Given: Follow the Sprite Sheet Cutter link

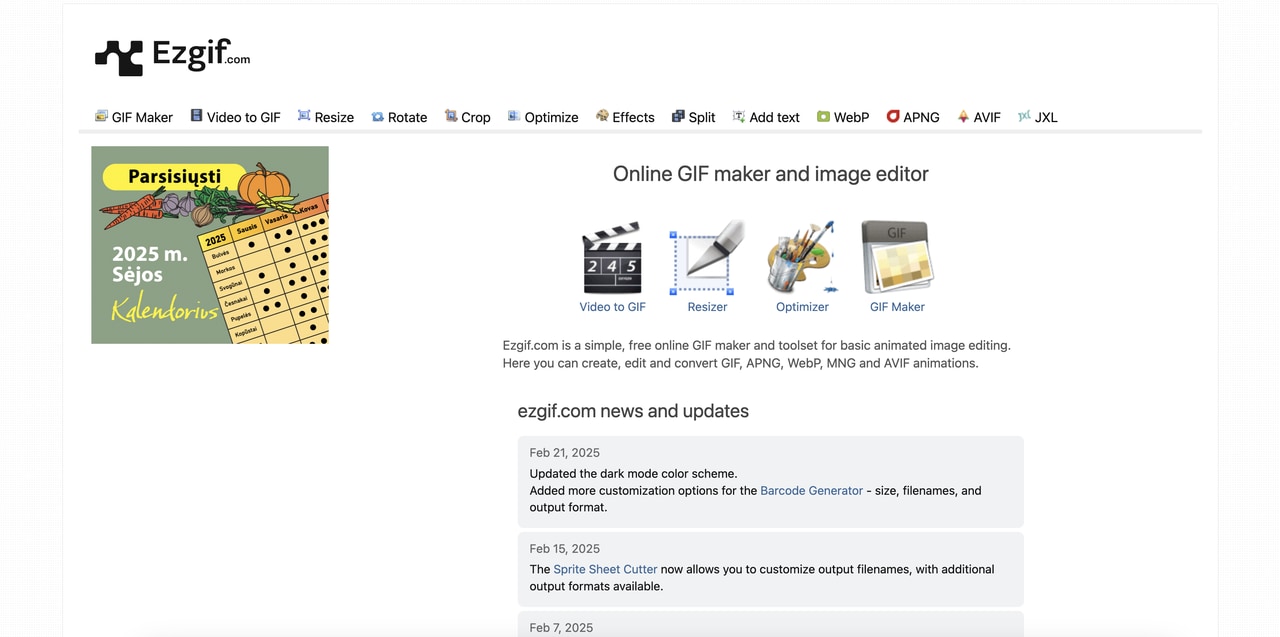Looking at the screenshot, I should pos(605,569).
